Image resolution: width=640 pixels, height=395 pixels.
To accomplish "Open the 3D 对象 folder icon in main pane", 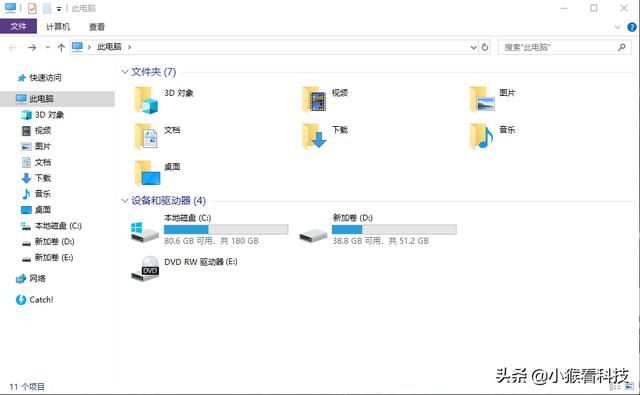I will 146,100.
